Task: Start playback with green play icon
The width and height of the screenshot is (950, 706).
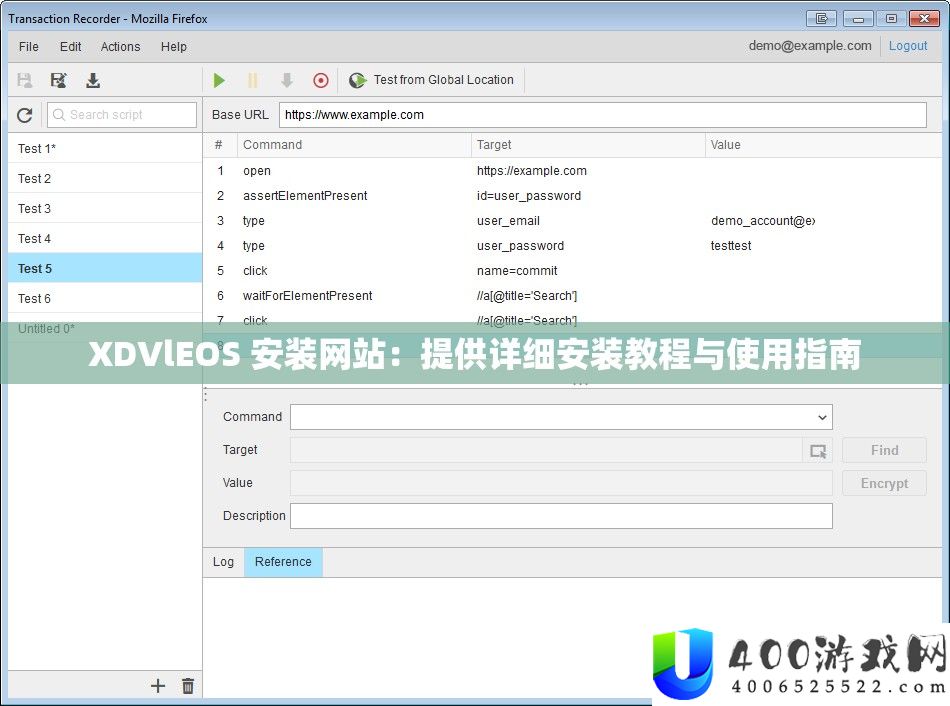Action: [219, 80]
